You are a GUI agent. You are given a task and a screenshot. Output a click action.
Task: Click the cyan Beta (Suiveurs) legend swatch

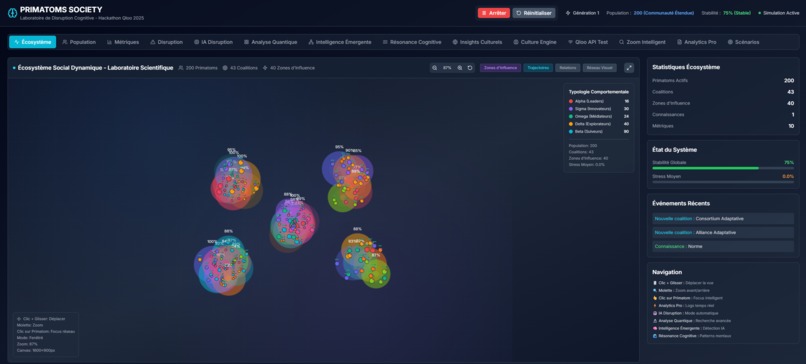(571, 132)
